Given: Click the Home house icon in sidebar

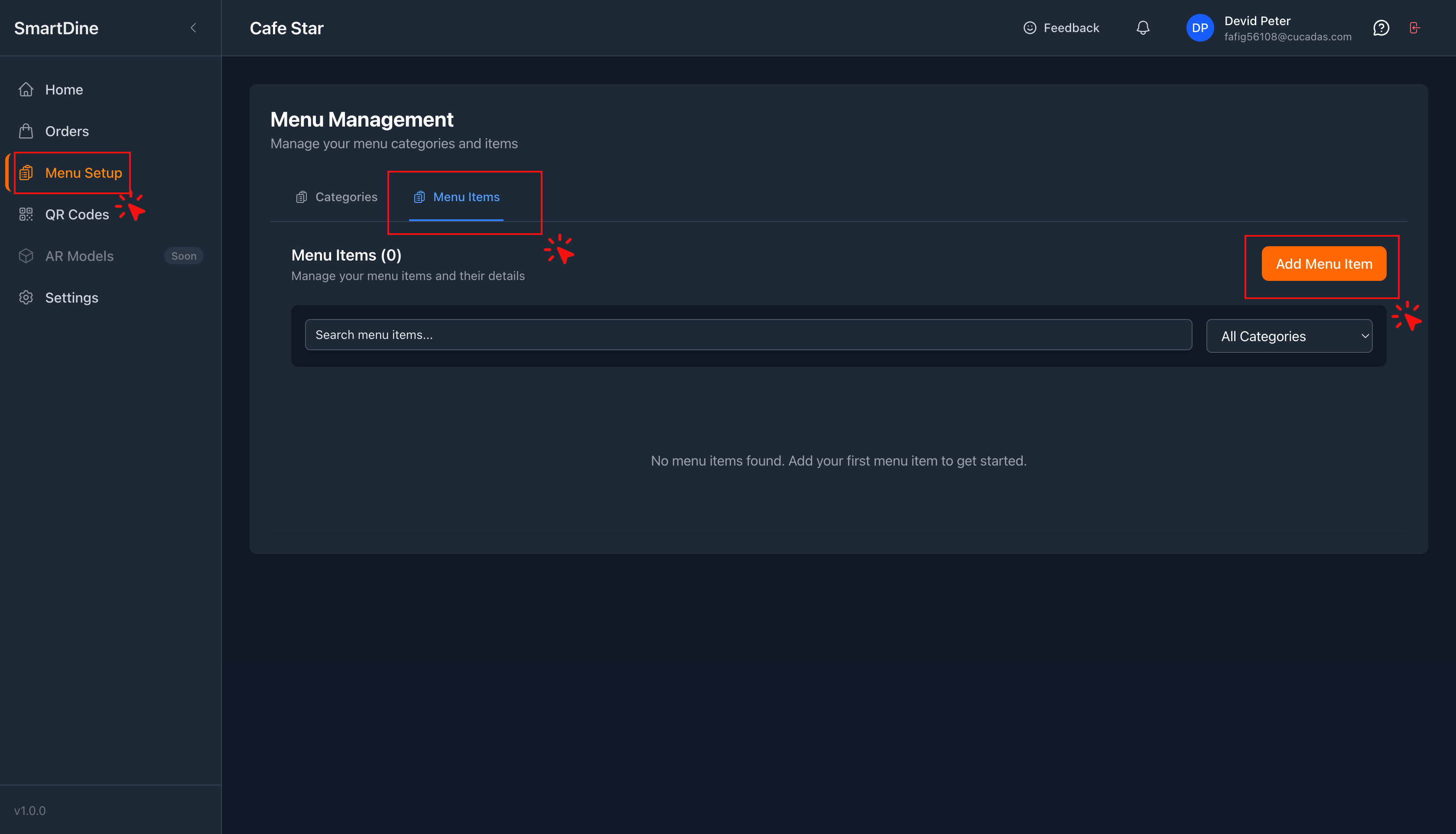Looking at the screenshot, I should (x=26, y=90).
